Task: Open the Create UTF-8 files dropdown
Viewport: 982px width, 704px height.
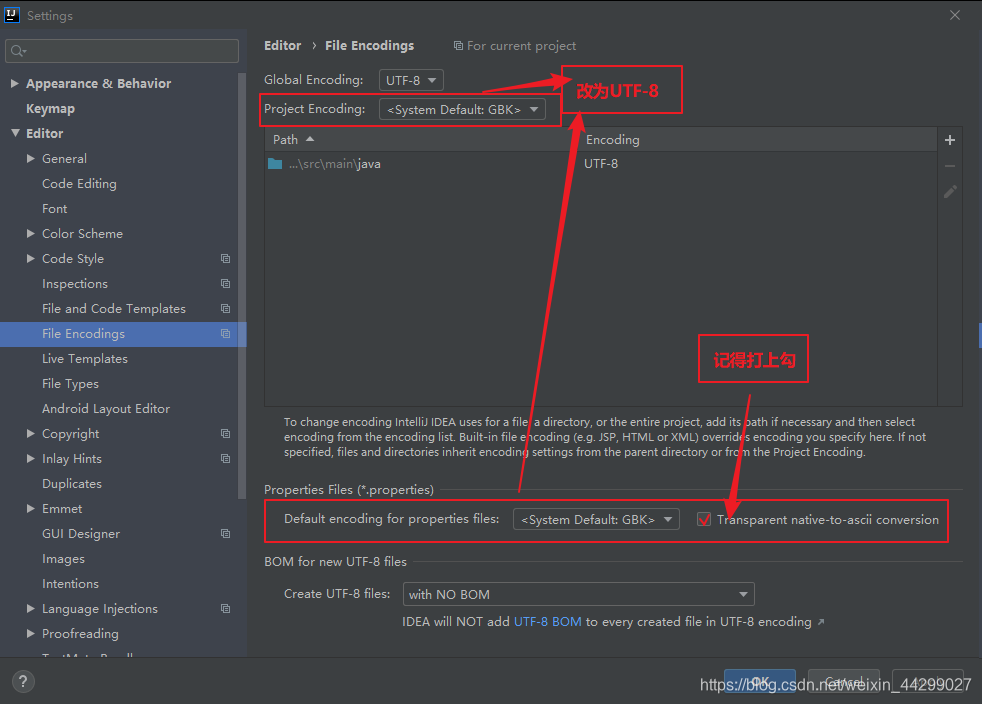Action: pos(578,594)
